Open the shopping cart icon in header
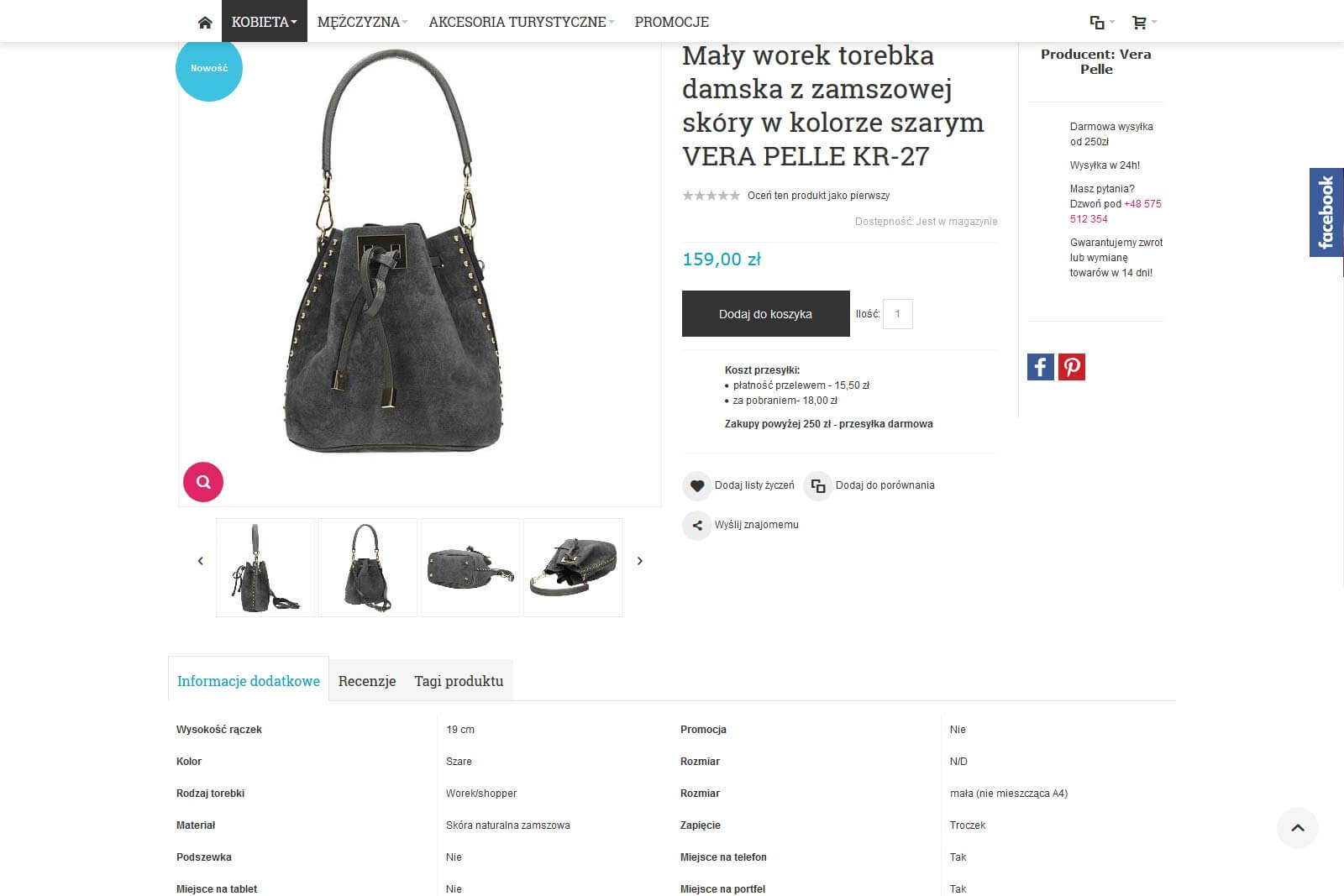Screen dimensions: 1344x896 click(x=1139, y=23)
